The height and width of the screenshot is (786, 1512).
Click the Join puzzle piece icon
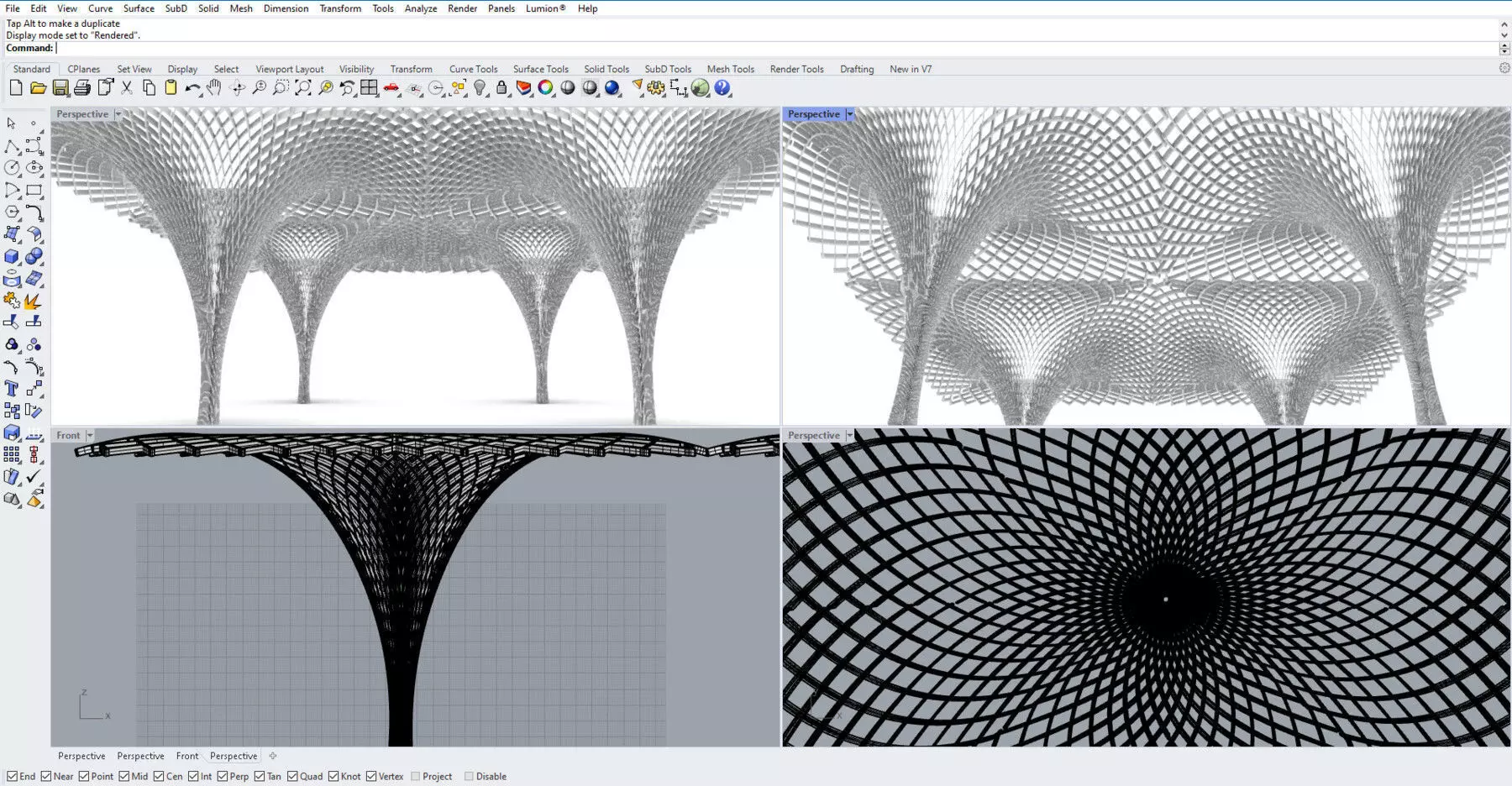tap(12, 301)
